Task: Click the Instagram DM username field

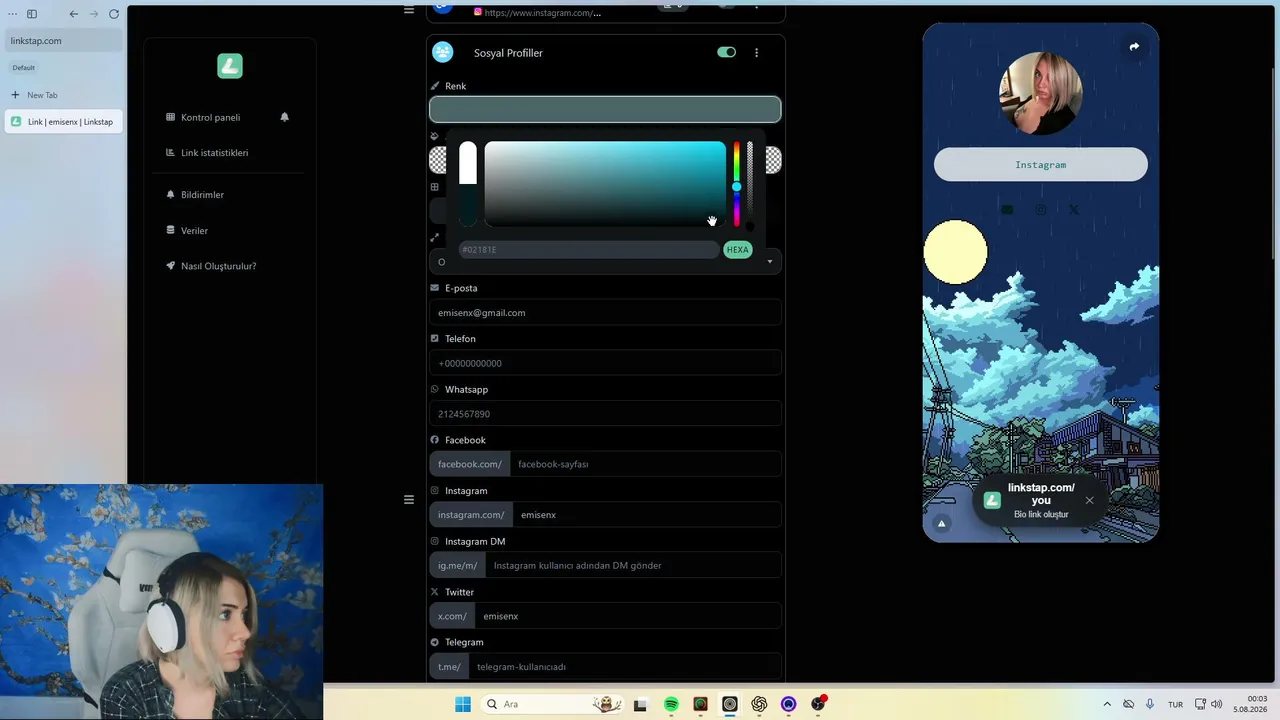Action: pos(633,566)
